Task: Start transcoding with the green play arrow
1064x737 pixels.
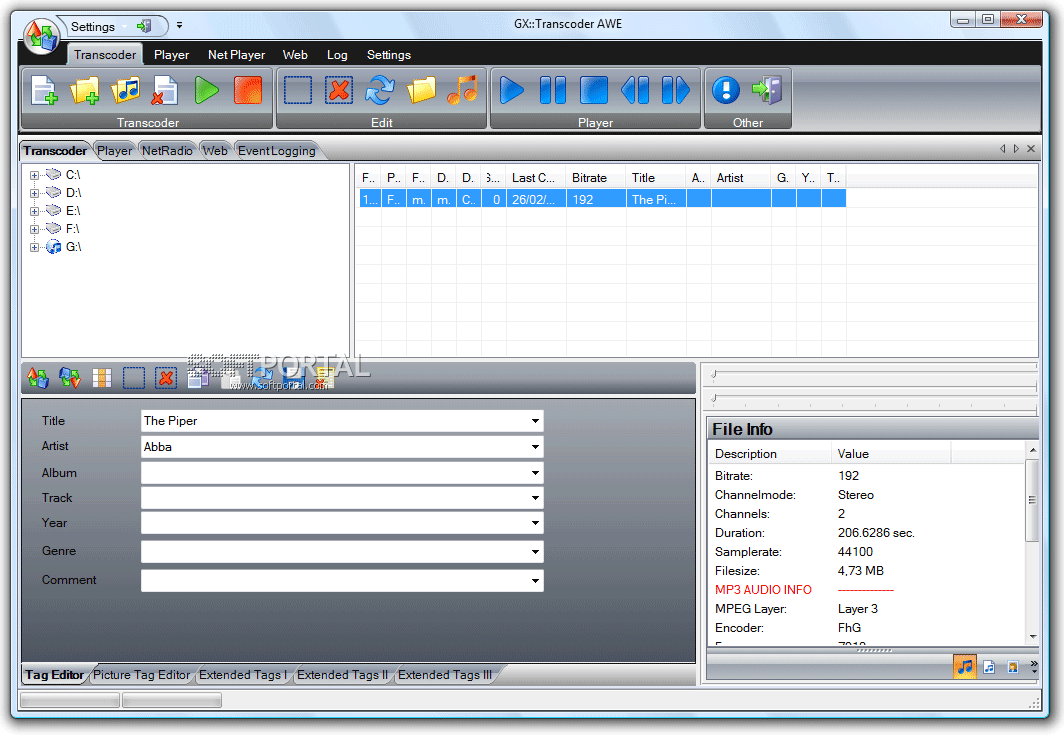Action: 206,90
